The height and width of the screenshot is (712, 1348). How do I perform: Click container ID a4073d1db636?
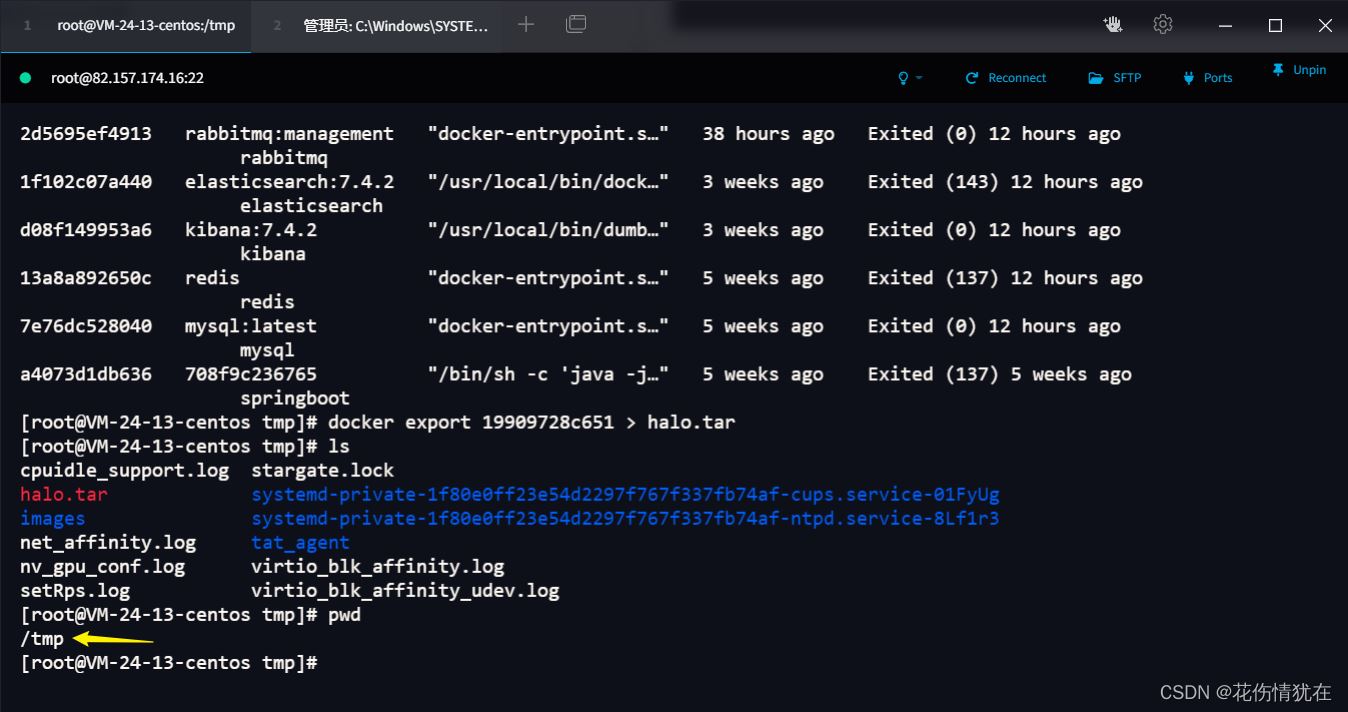86,374
